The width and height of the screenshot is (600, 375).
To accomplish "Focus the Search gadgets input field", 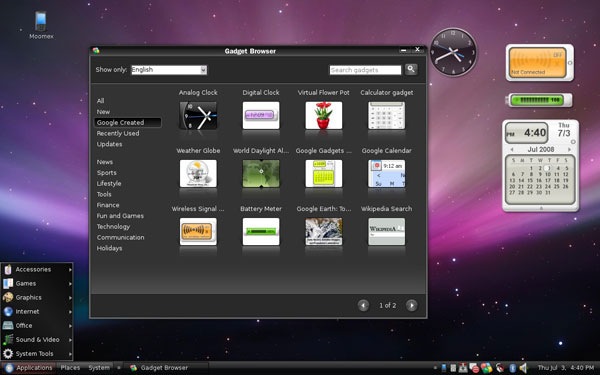I will point(365,70).
